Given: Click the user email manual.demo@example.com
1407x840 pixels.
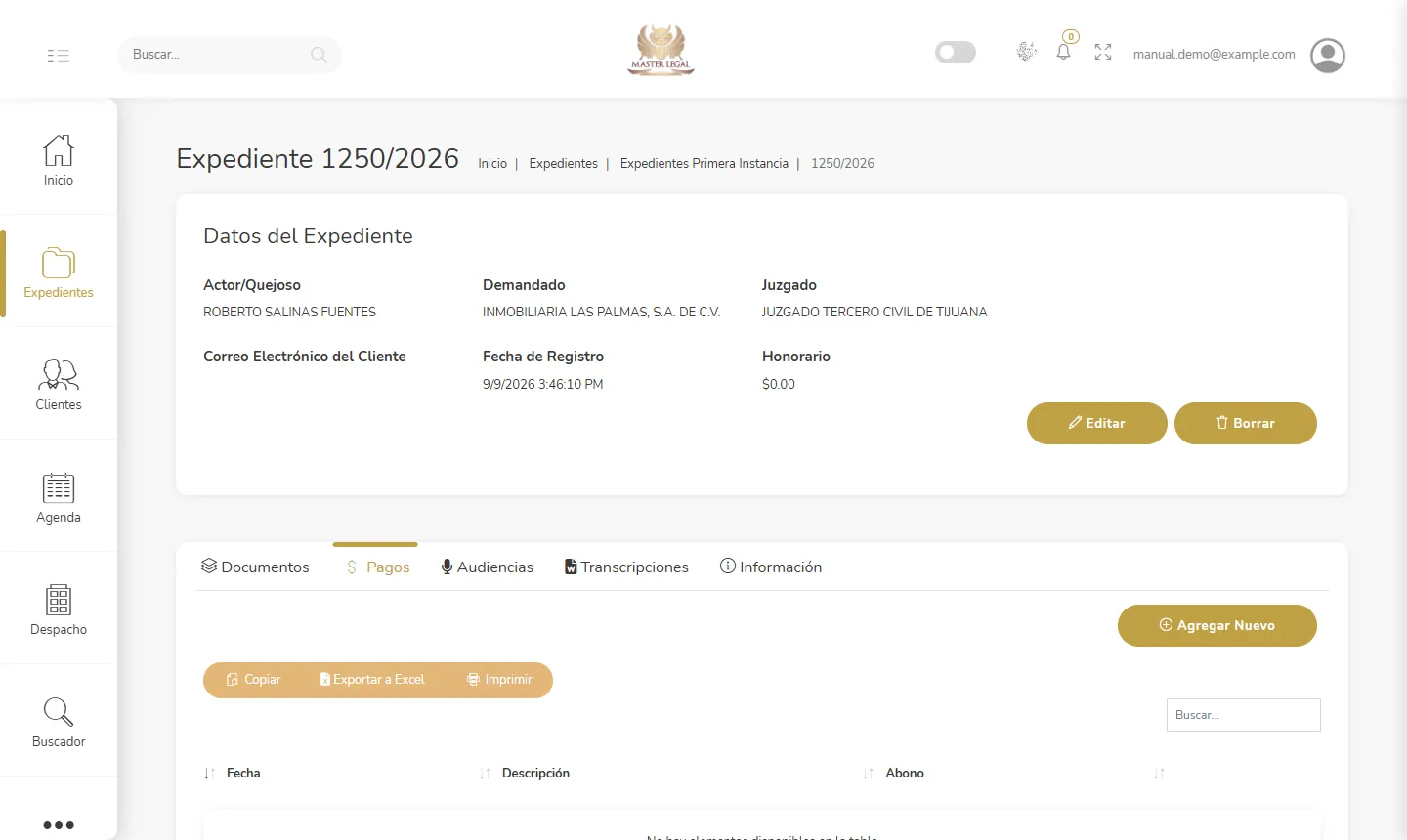Looking at the screenshot, I should pyautogui.click(x=1215, y=55).
